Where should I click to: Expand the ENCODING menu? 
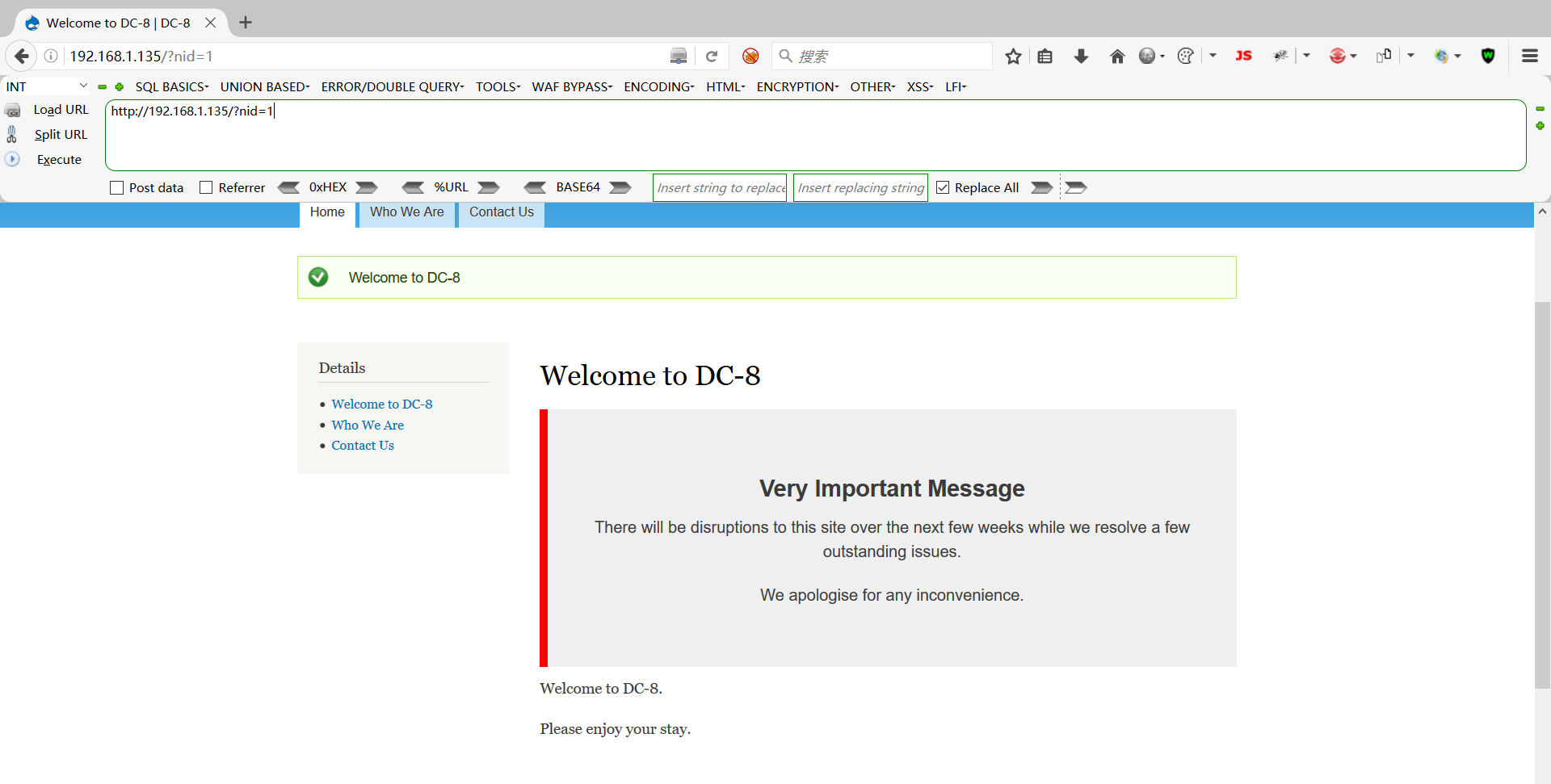click(x=659, y=86)
